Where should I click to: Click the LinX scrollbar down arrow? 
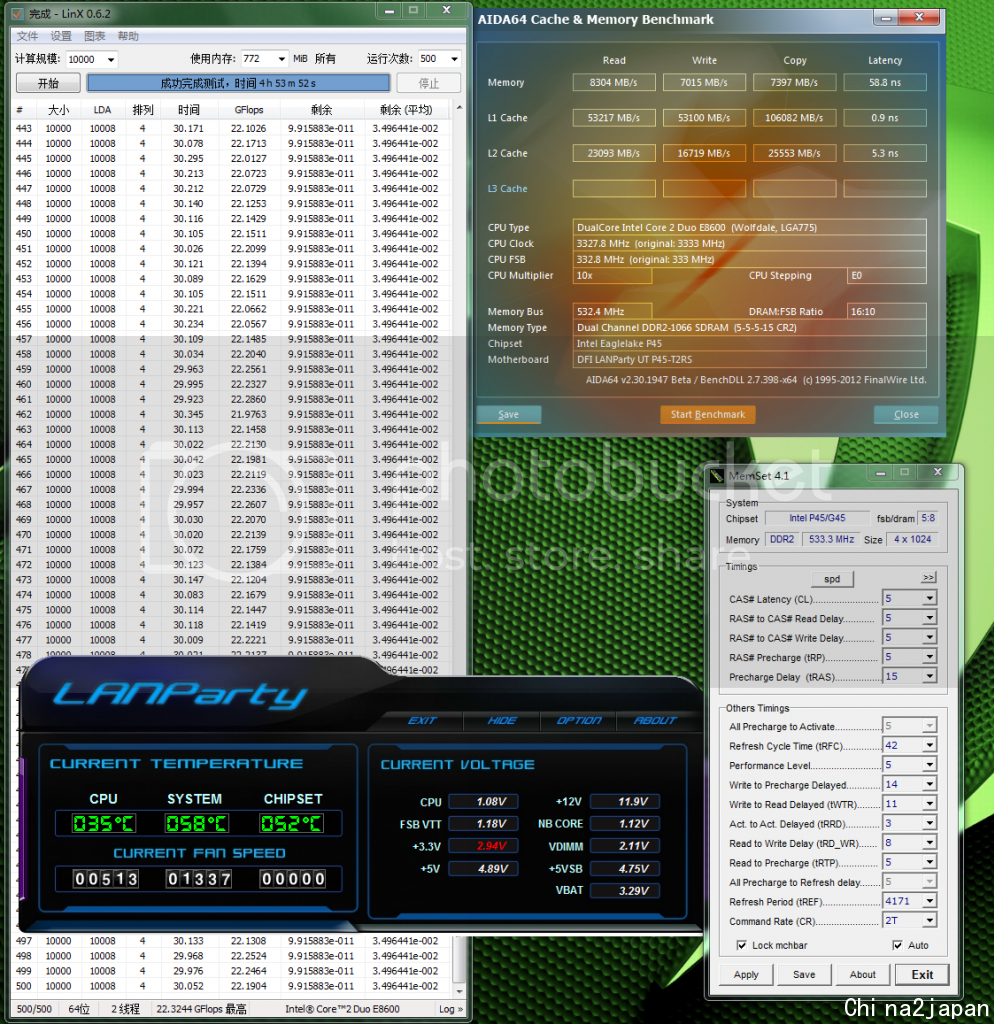[459, 990]
